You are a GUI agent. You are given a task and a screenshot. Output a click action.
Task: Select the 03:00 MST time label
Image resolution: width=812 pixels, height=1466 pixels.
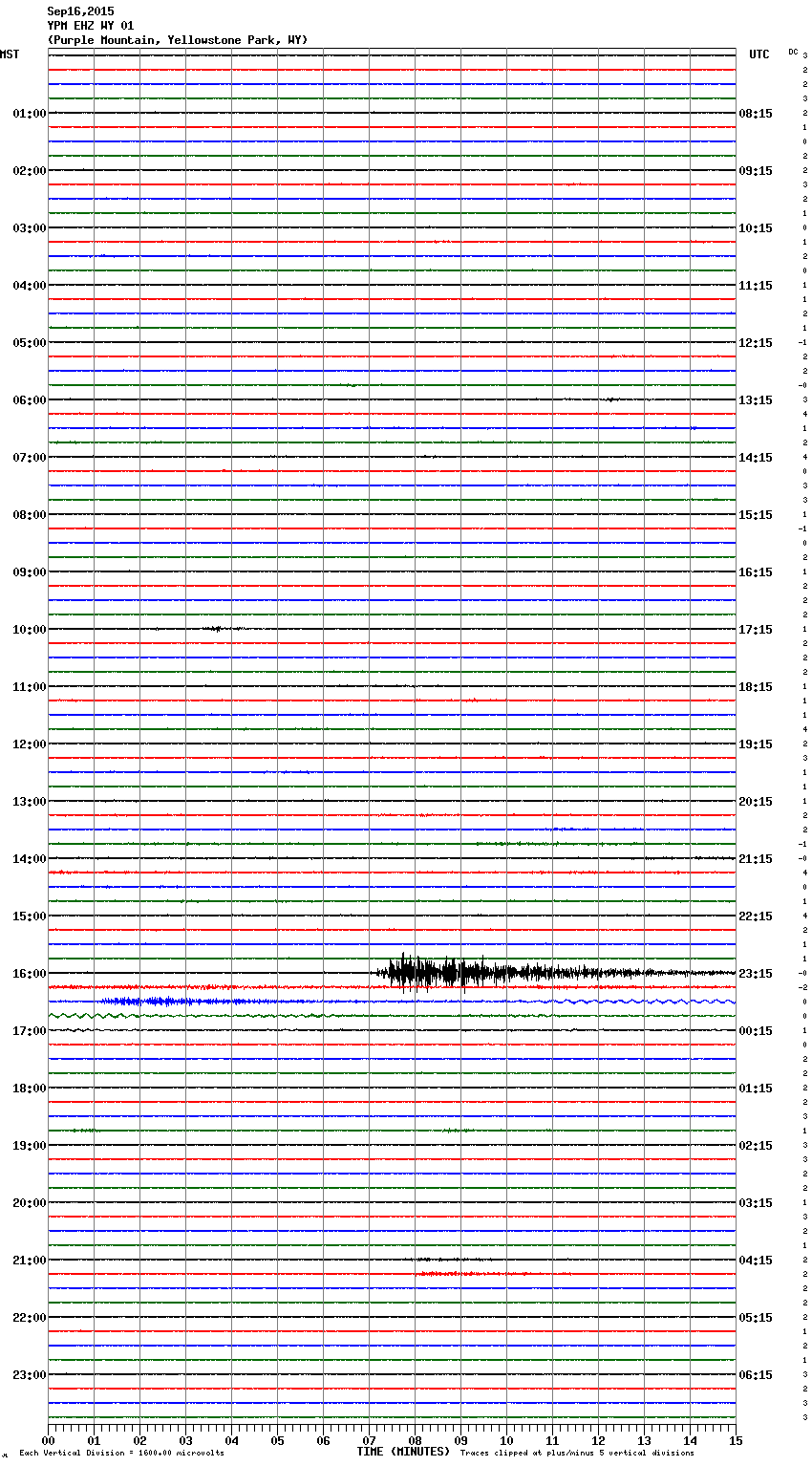(30, 228)
